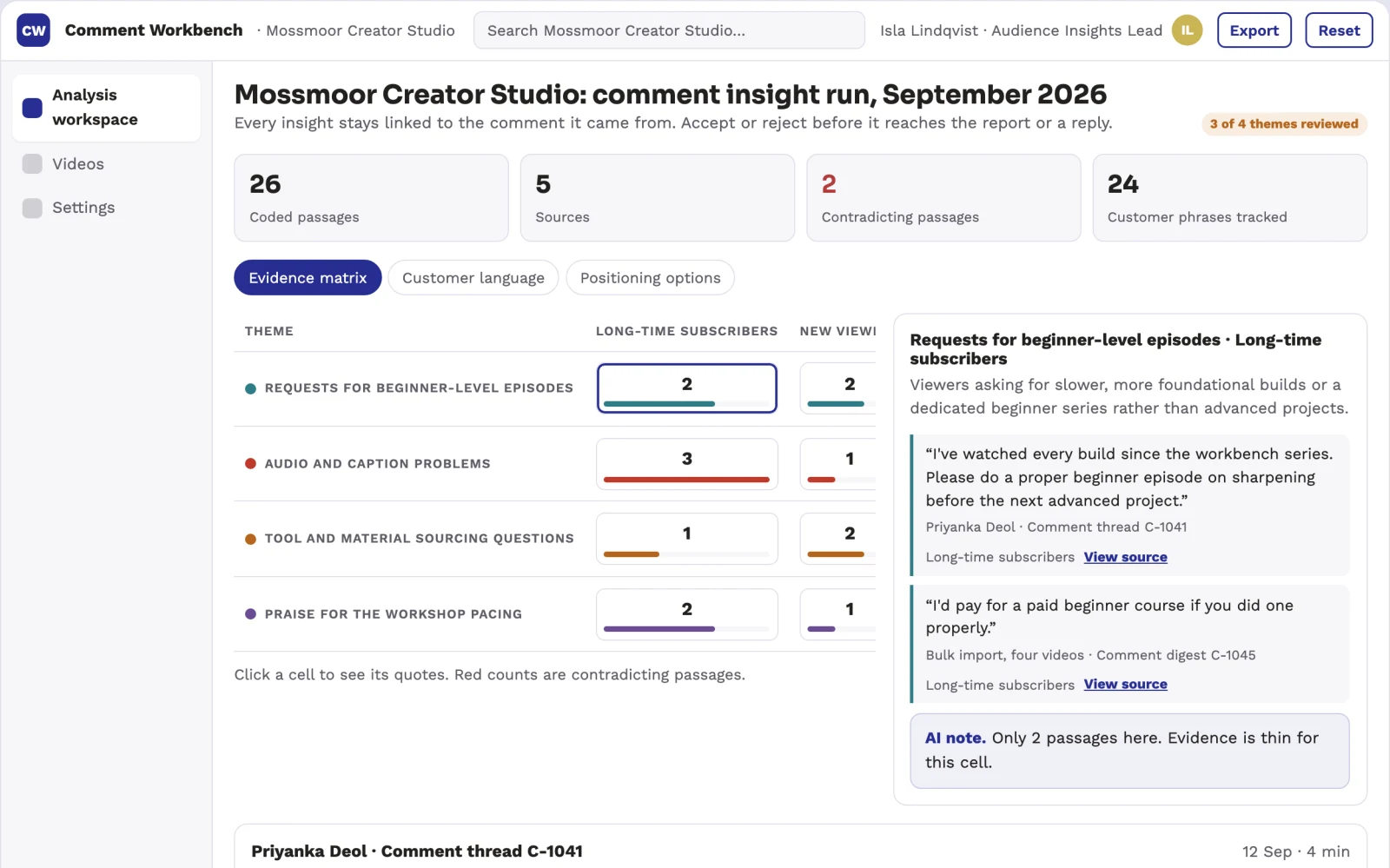This screenshot has height=868, width=1390.
Task: Select New viewers cell for beginner-level episodes
Action: coord(838,388)
